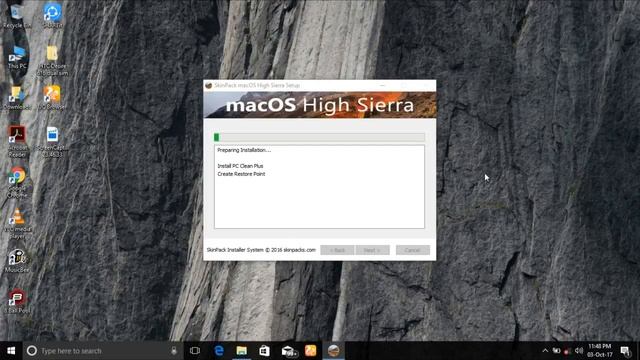Click the Type here to search box
The image size is (640, 360).
pyautogui.click(x=102, y=351)
